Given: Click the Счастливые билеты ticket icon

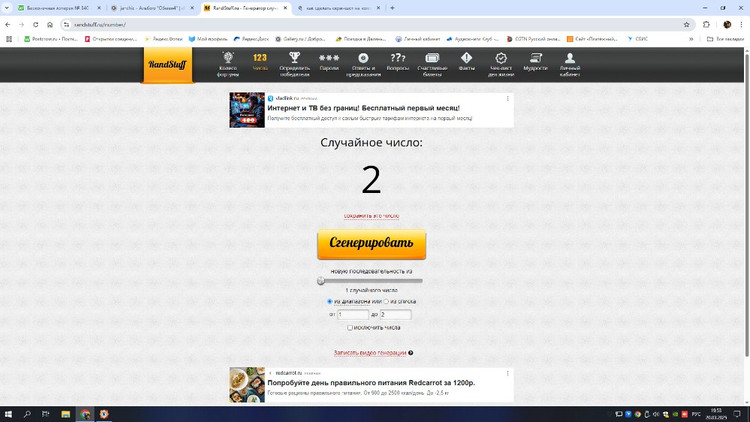Looking at the screenshot, I should click(433, 58).
